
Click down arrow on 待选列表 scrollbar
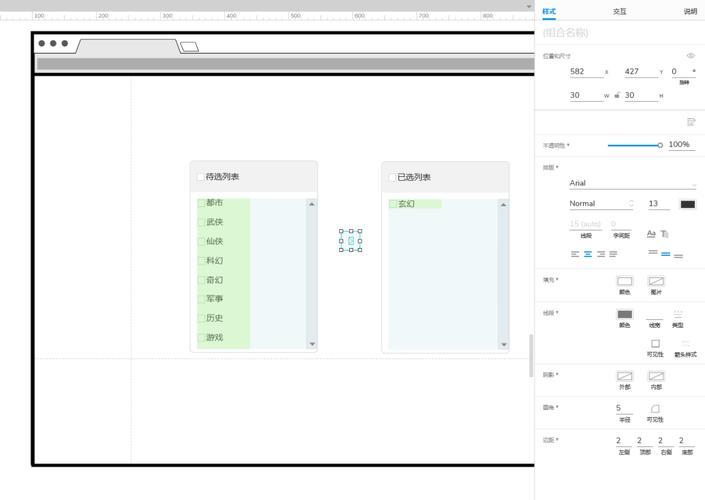(312, 344)
